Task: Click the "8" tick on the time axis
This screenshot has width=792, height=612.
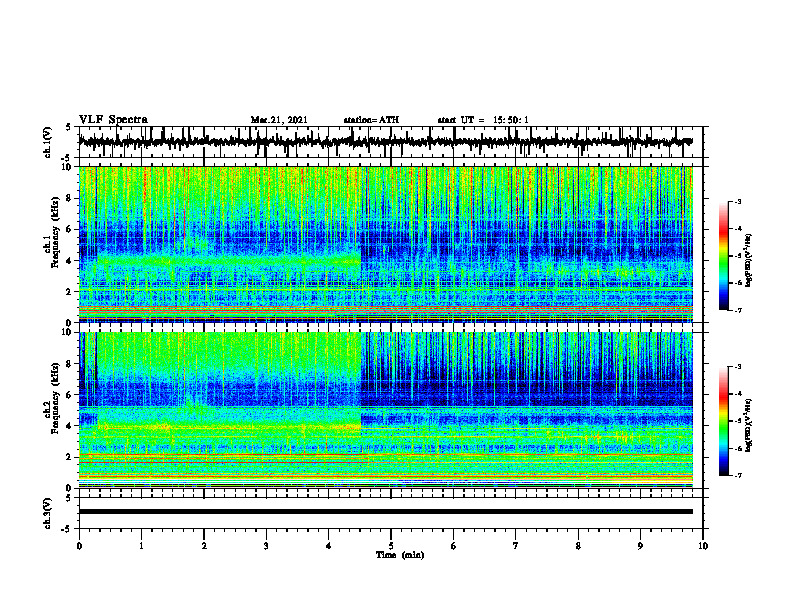Action: [578, 546]
